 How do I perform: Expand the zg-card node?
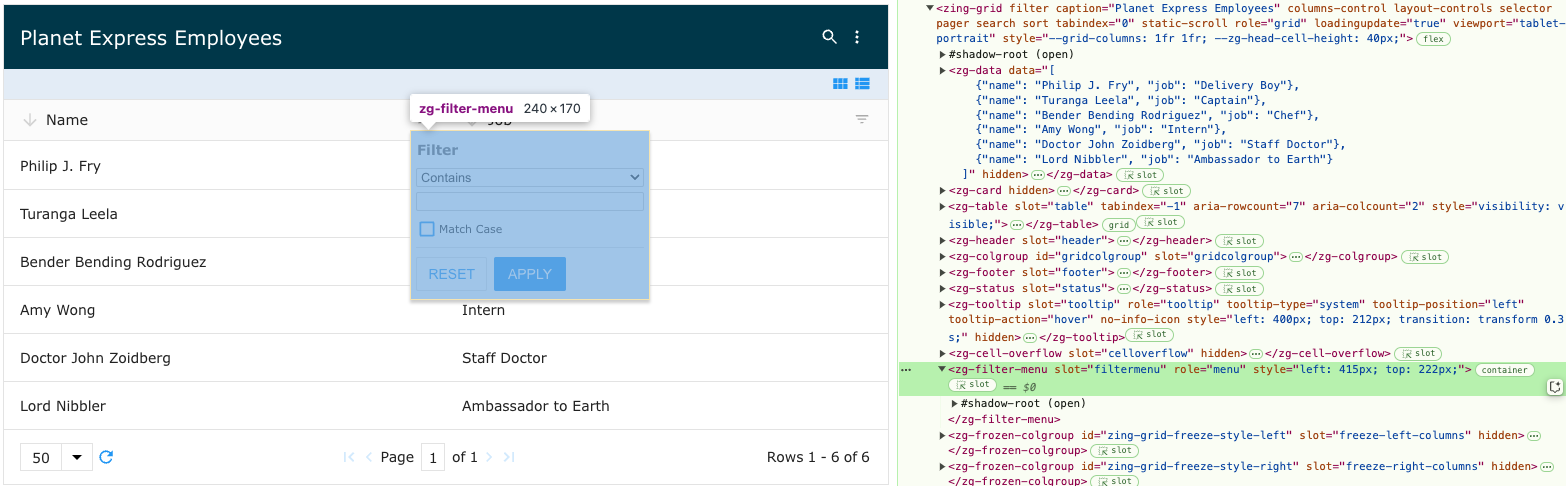click(x=942, y=190)
